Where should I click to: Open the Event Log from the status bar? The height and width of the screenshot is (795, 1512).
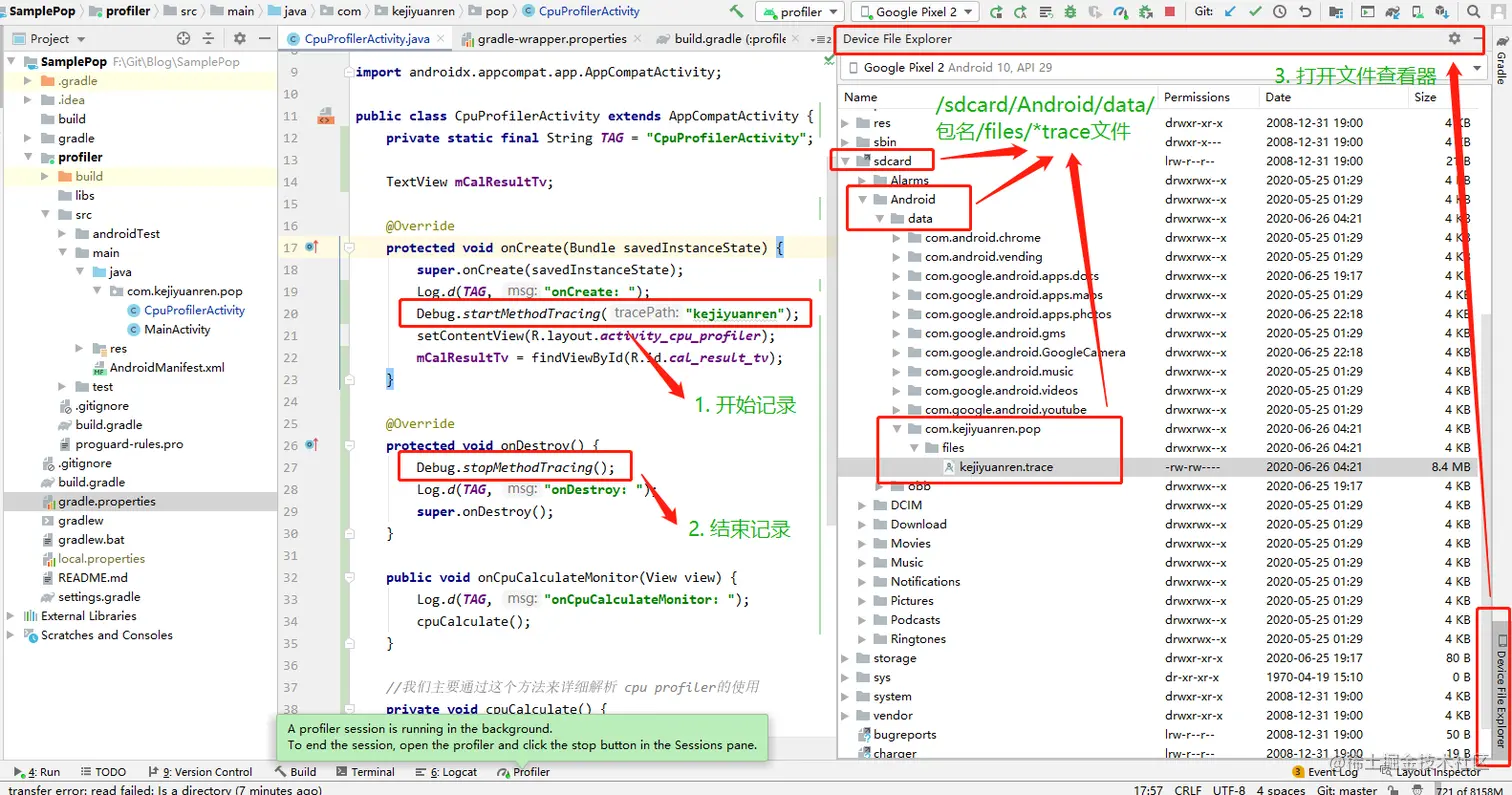tap(1335, 772)
